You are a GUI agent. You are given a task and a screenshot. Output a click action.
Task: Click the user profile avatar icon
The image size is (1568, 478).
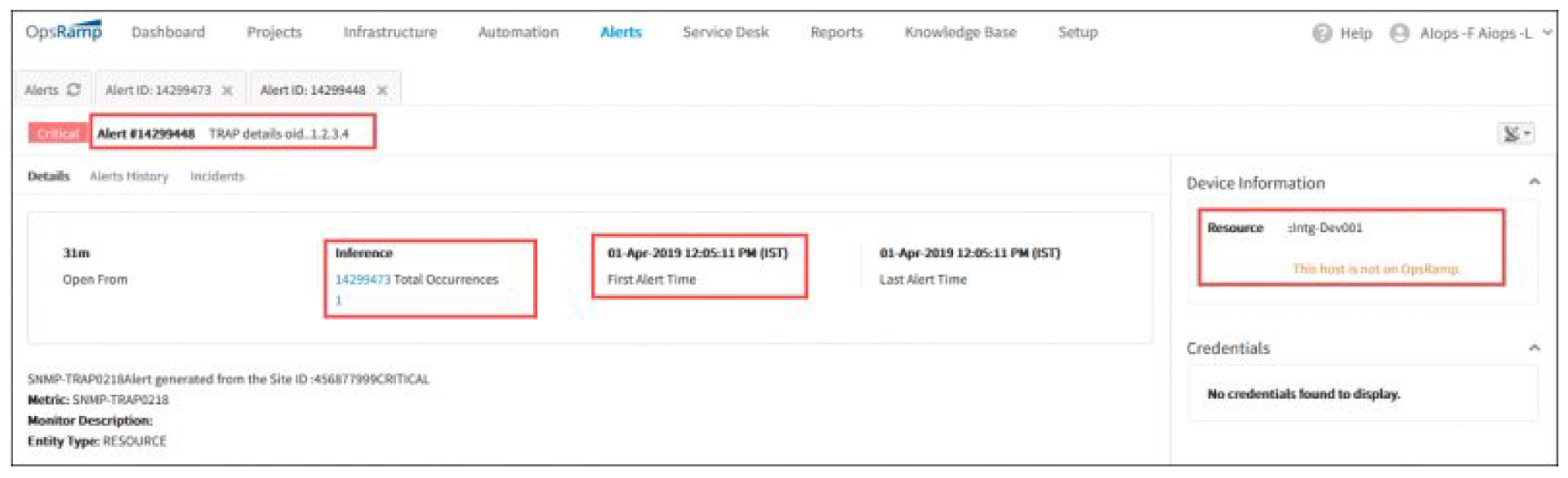click(1399, 34)
